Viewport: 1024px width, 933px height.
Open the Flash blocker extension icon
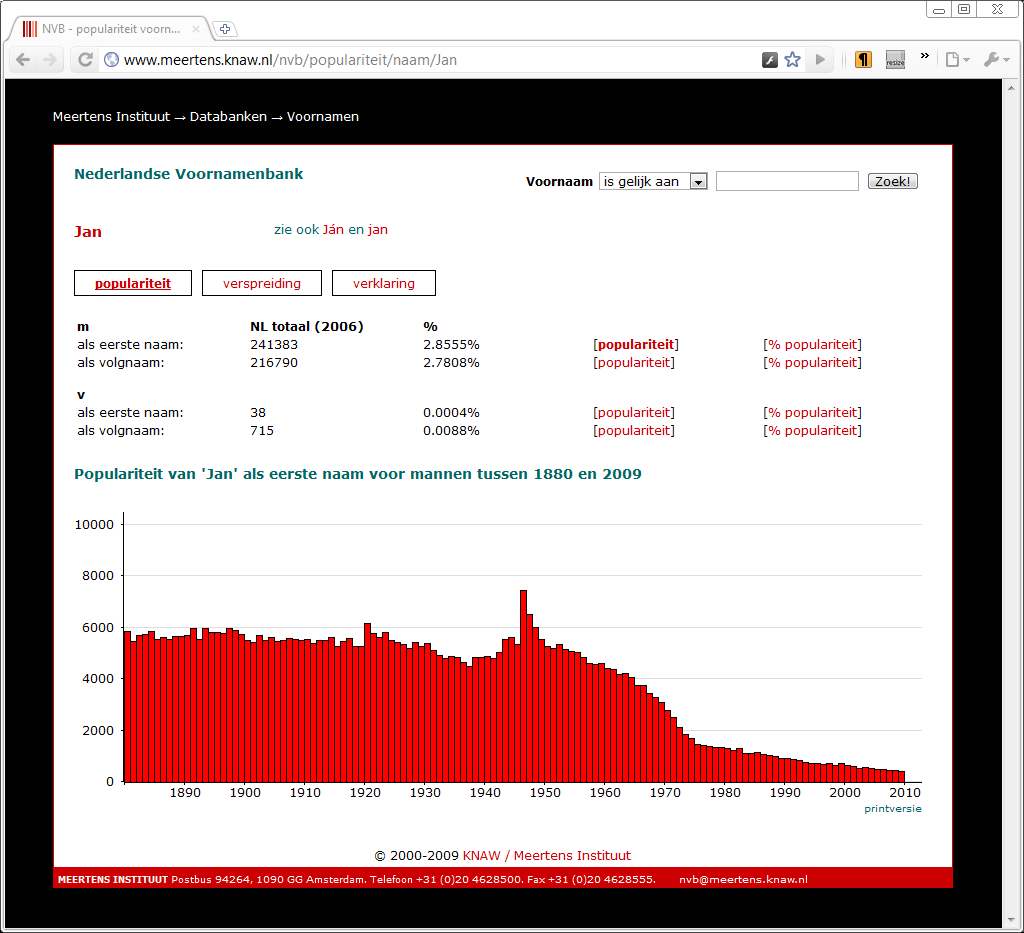(769, 60)
